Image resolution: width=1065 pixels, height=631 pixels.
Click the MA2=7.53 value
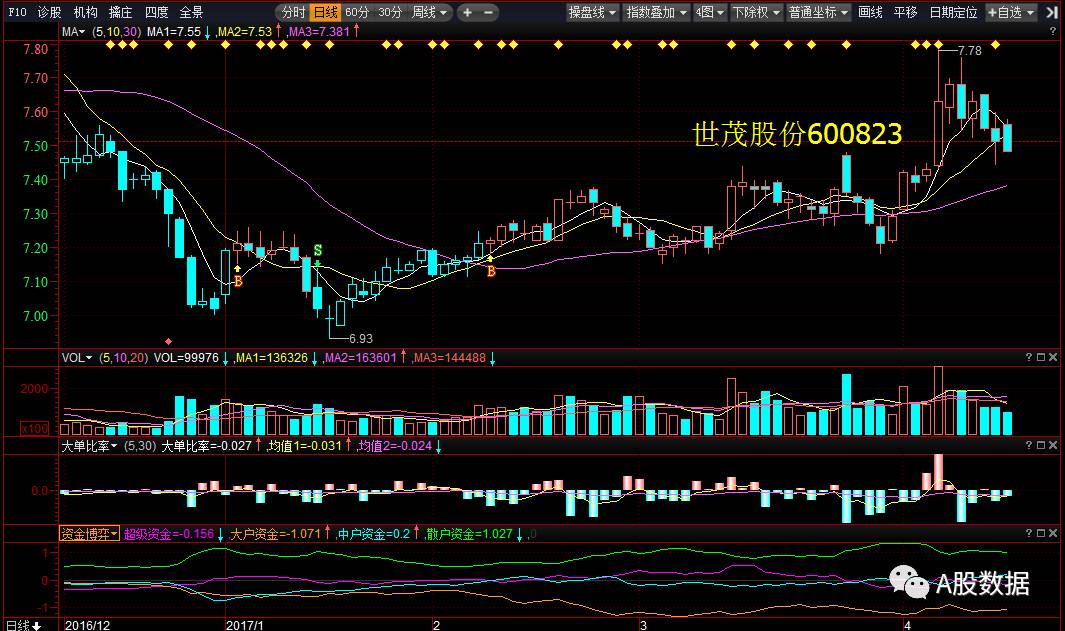click(245, 32)
